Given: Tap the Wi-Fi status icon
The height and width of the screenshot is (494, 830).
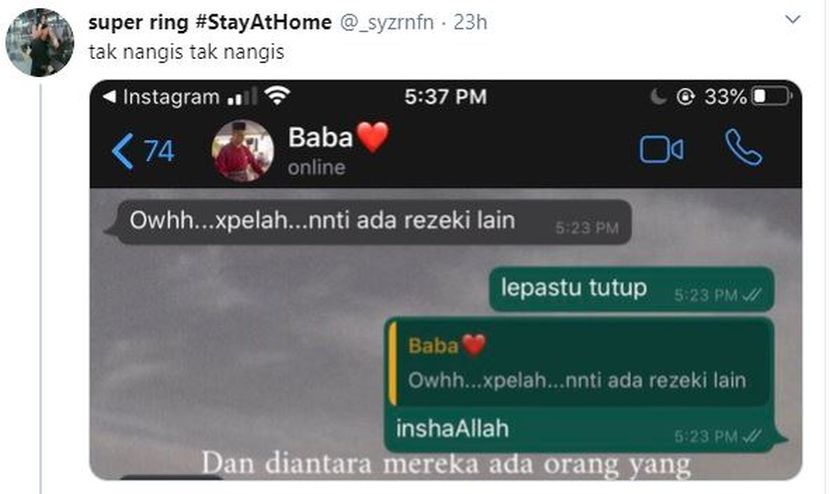Looking at the screenshot, I should (x=277, y=96).
